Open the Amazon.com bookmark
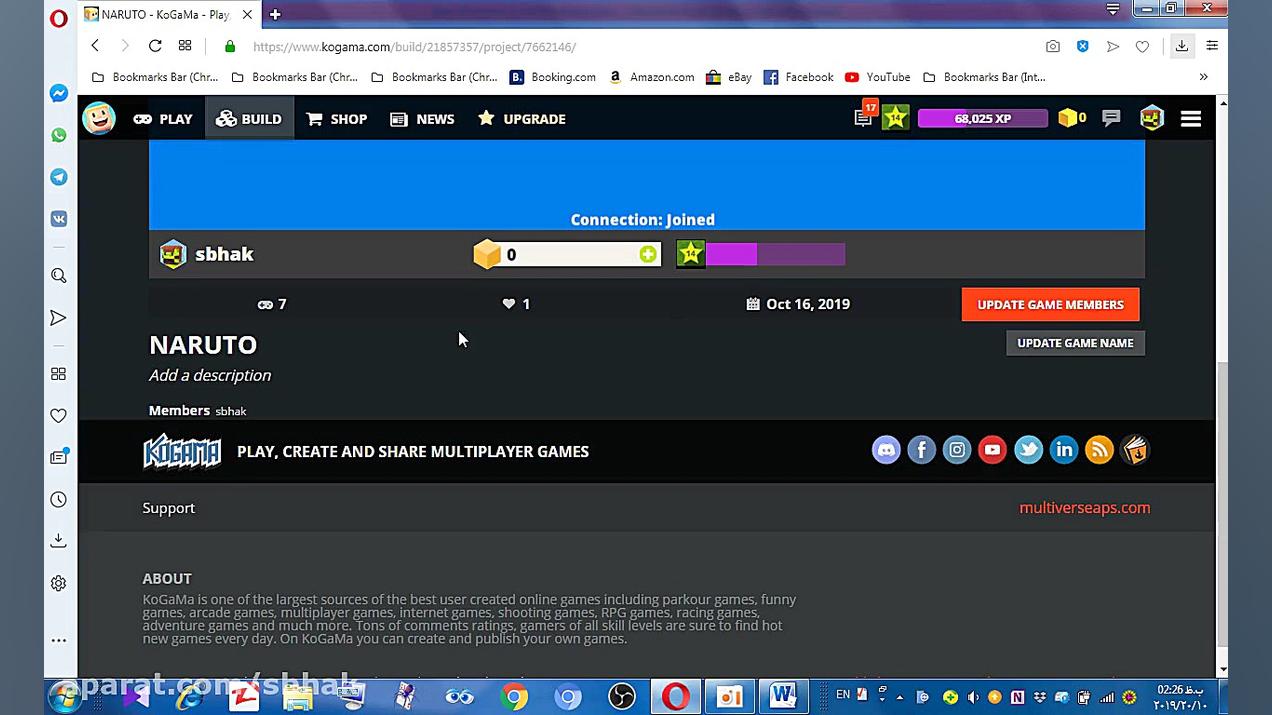The height and width of the screenshot is (715, 1272). pos(651,77)
